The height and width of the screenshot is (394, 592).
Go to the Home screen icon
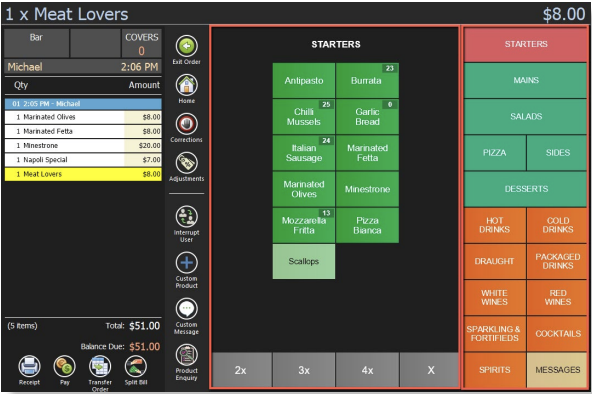point(187,85)
